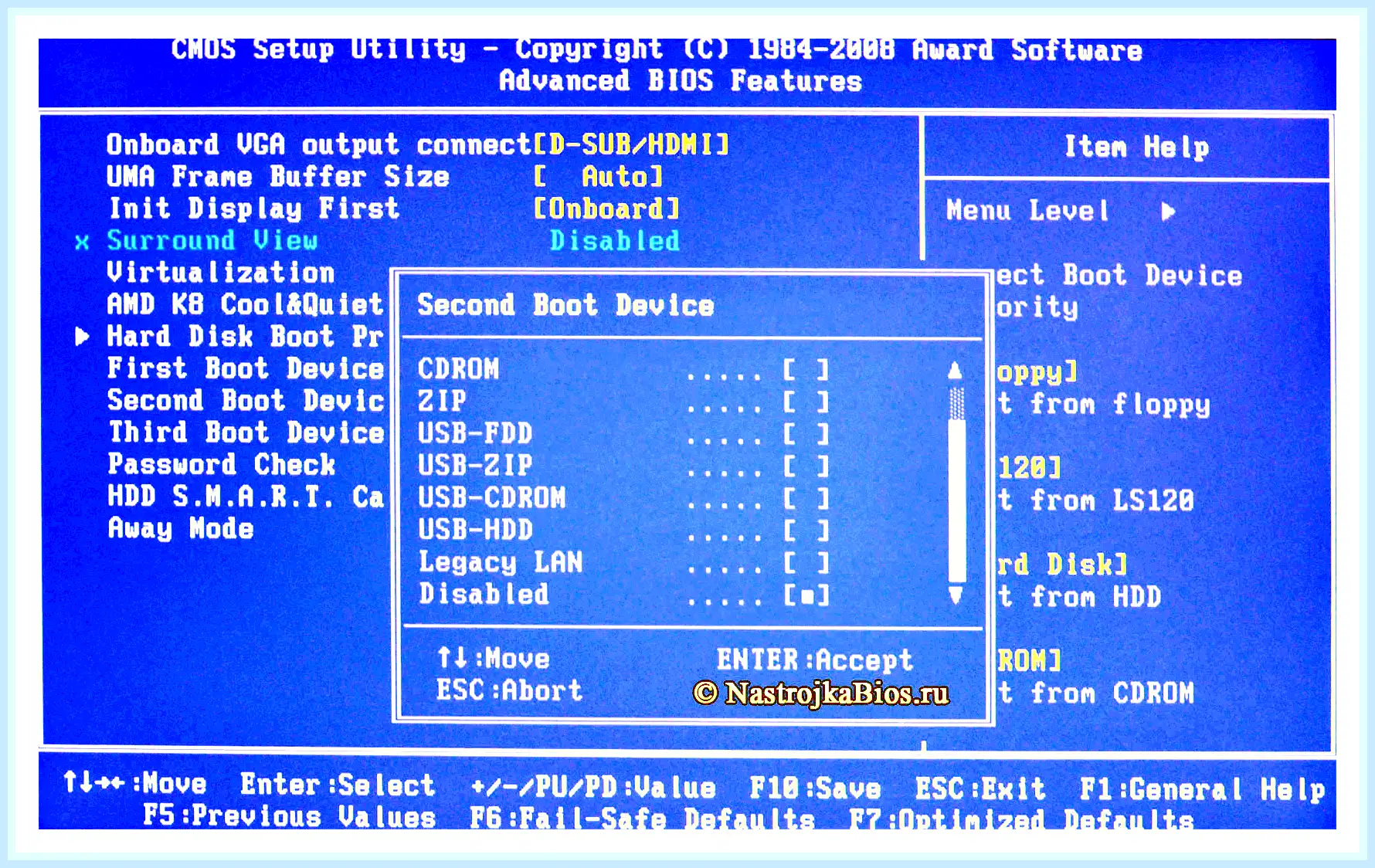Choose the USB-FDD radio bracket
Image resolution: width=1375 pixels, height=868 pixels.
[806, 434]
